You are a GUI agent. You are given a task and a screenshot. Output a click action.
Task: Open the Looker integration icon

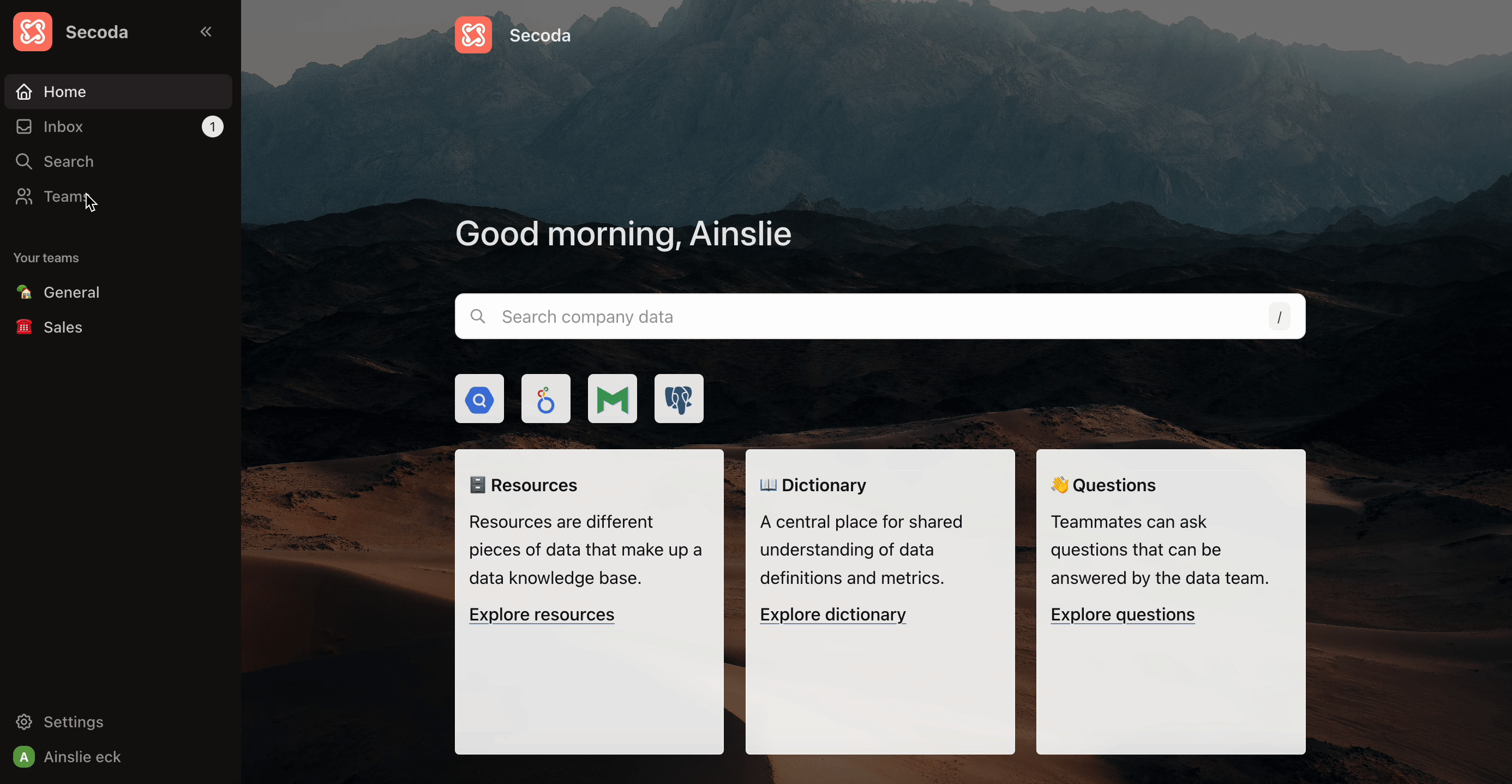545,399
